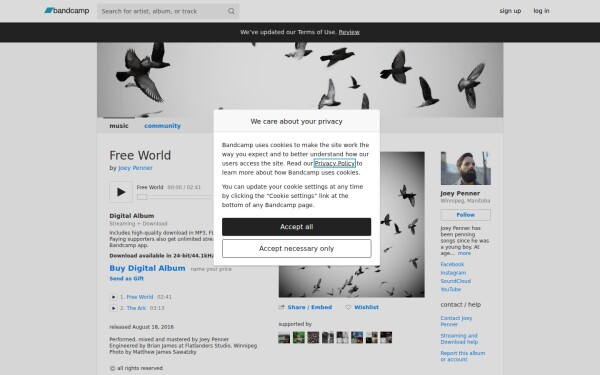600x375 pixels.
Task: Expand artist bio with more link
Action: click(x=464, y=253)
